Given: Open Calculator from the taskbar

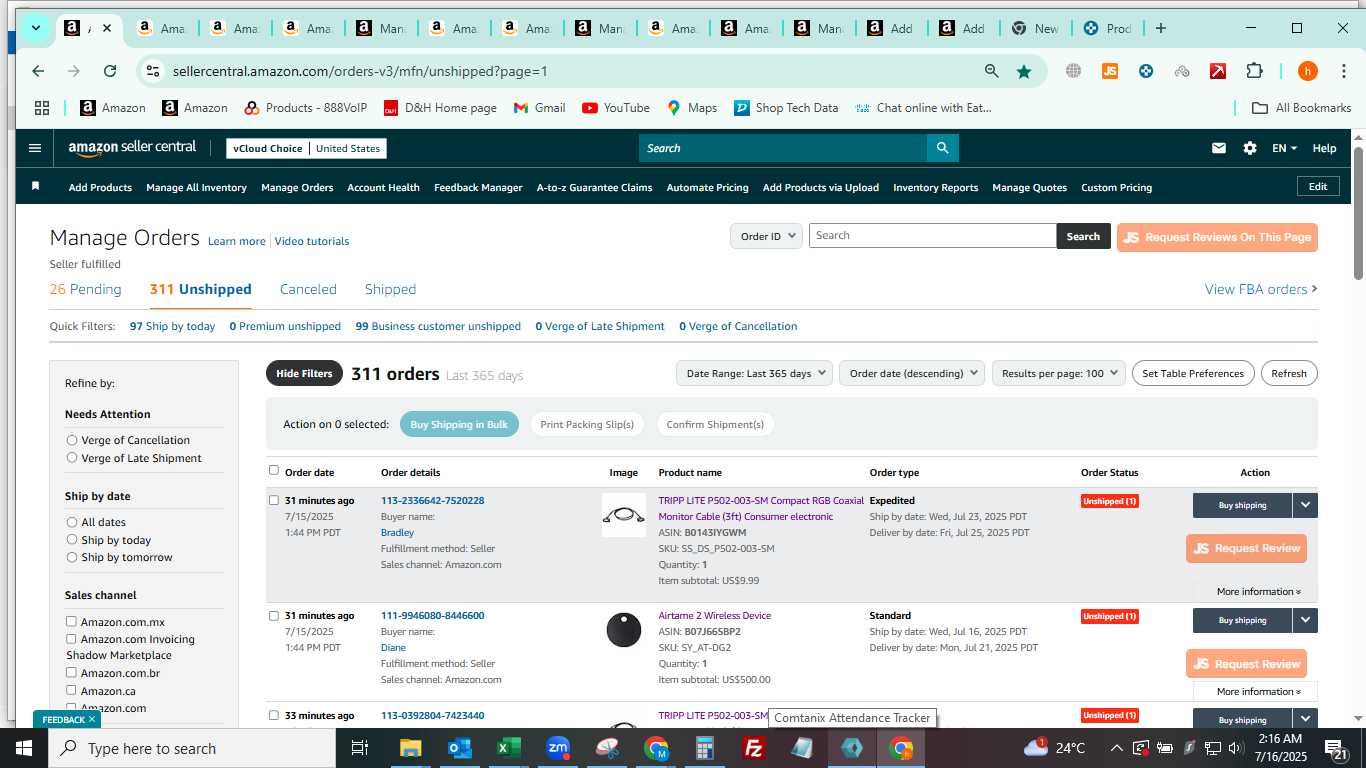Looking at the screenshot, I should pos(705,748).
